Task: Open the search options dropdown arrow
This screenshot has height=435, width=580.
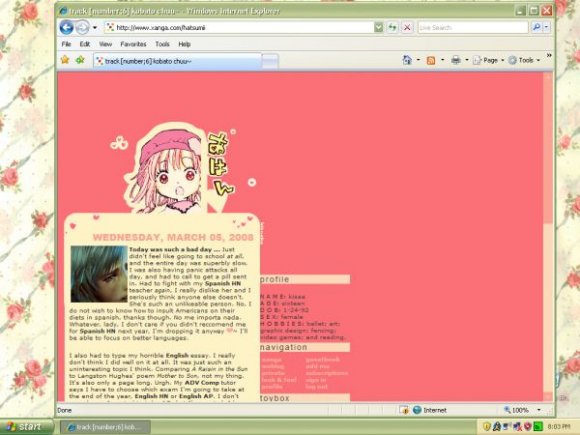Action: click(x=546, y=27)
